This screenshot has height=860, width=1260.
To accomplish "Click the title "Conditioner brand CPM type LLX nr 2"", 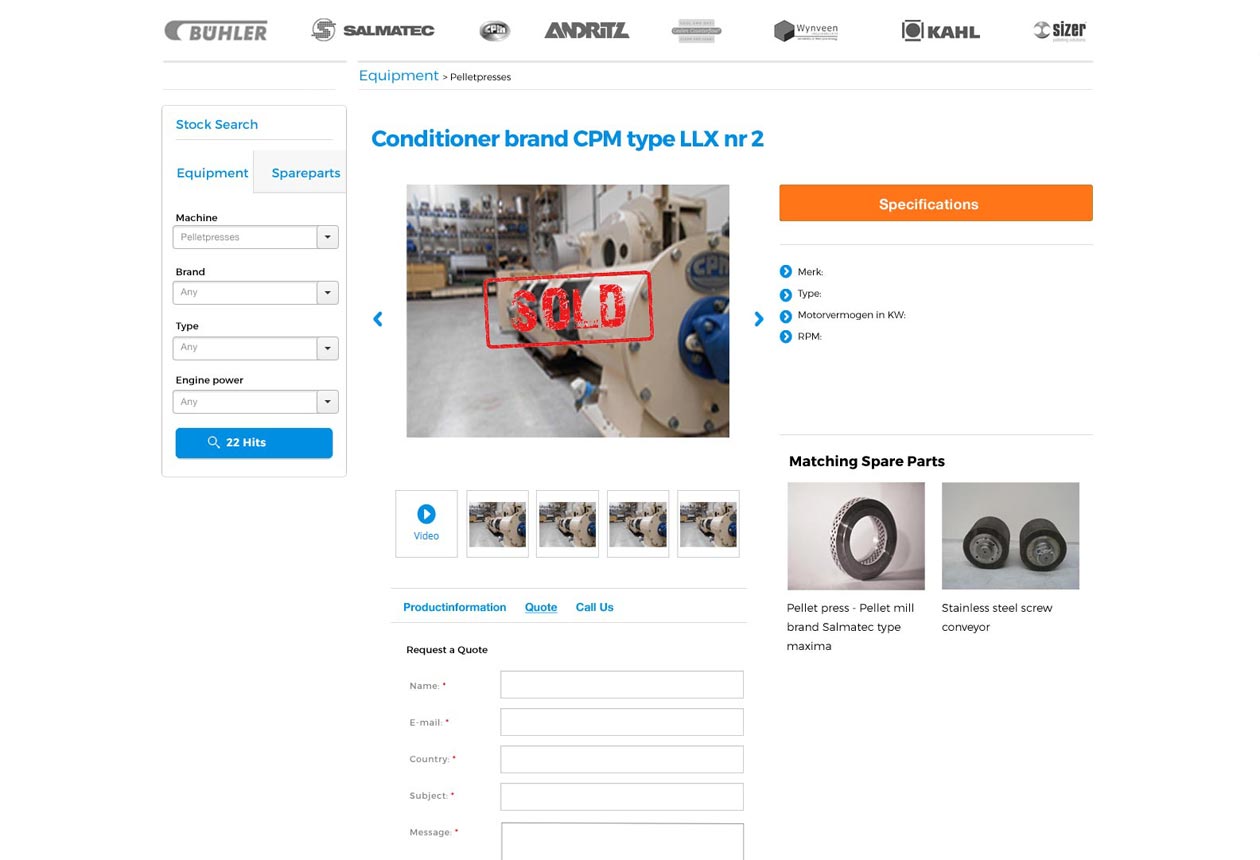I will point(567,139).
